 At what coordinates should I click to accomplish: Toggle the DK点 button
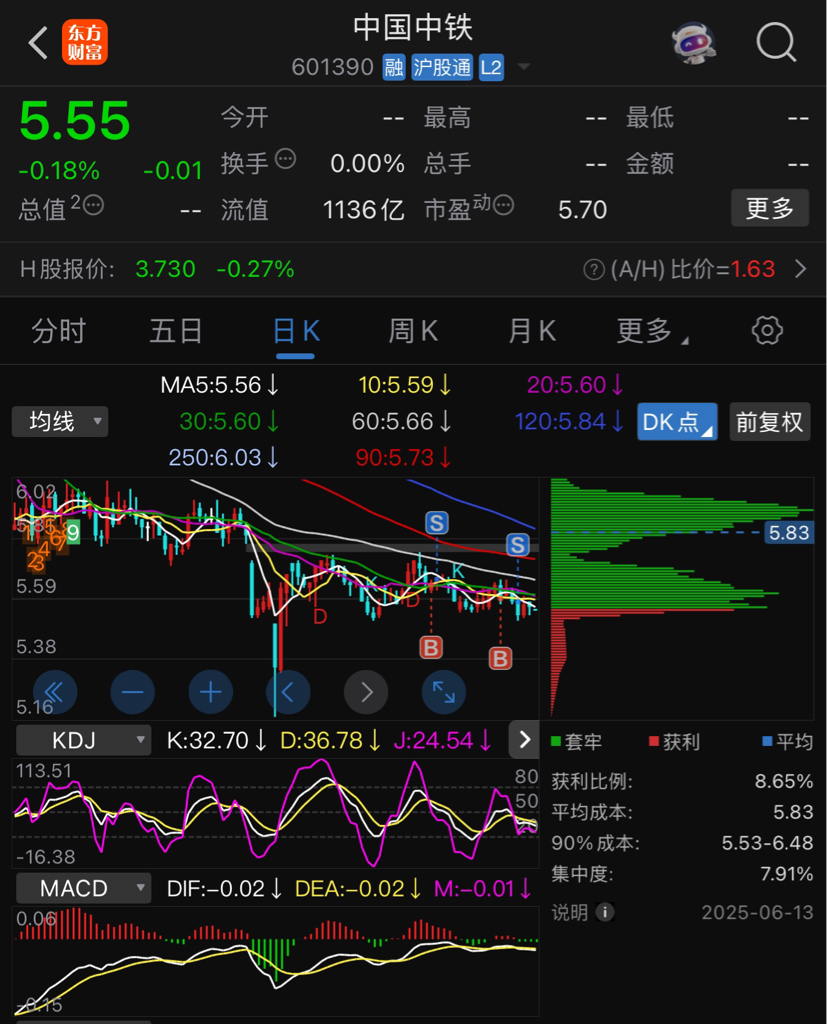tap(677, 422)
